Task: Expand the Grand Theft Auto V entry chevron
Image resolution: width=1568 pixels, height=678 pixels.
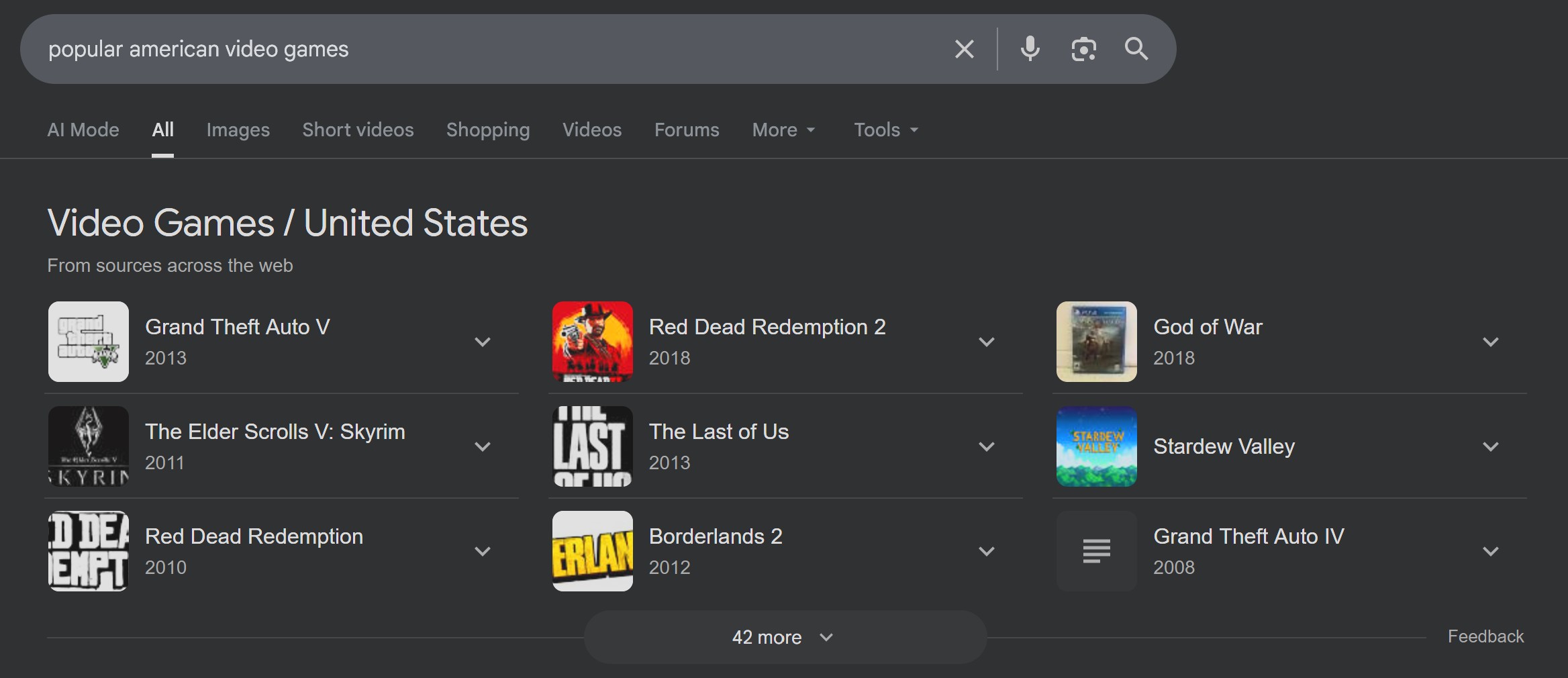Action: [x=483, y=342]
